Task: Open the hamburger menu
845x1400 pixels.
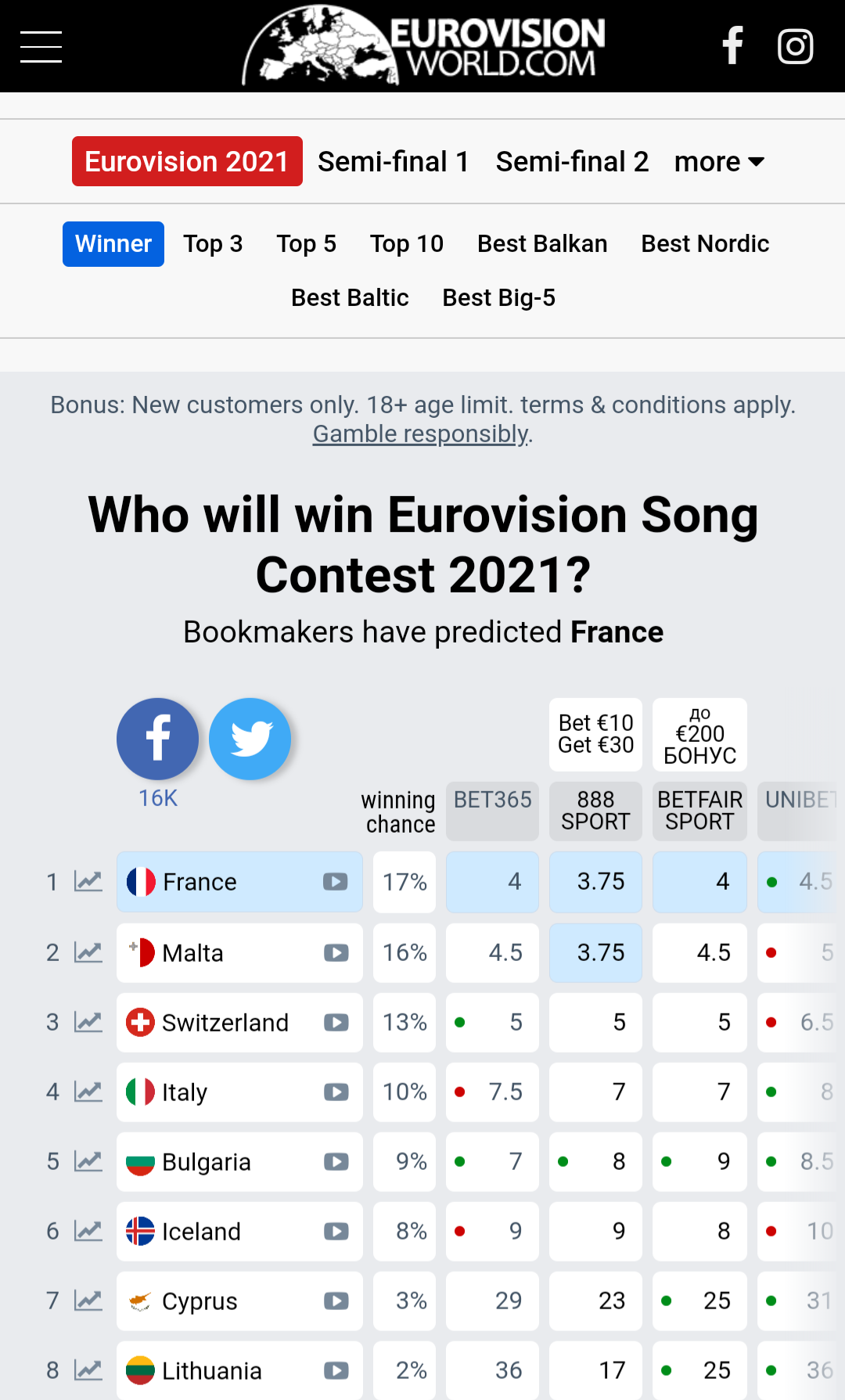Action: (41, 47)
